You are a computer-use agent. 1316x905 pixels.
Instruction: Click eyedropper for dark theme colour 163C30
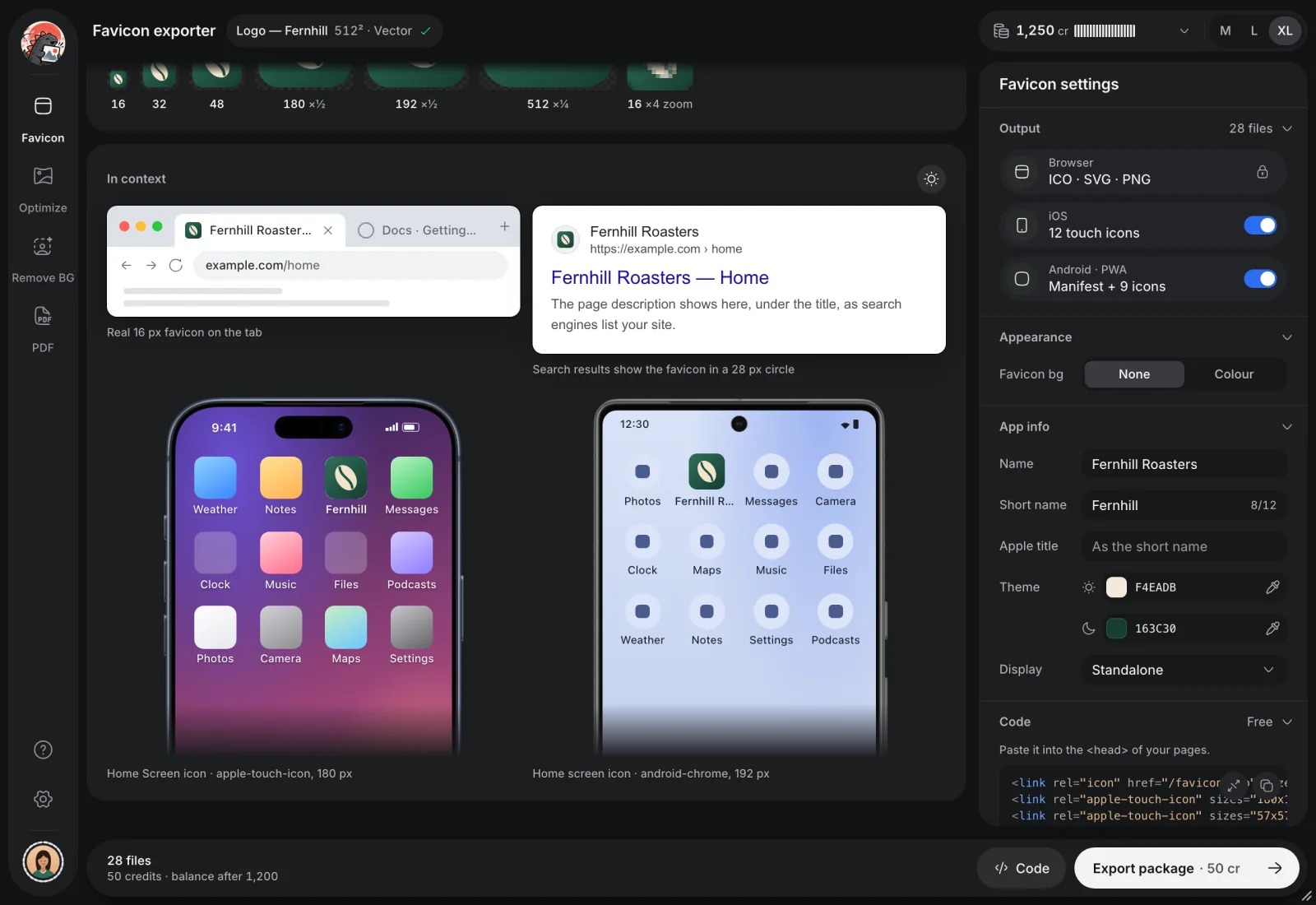click(x=1272, y=628)
